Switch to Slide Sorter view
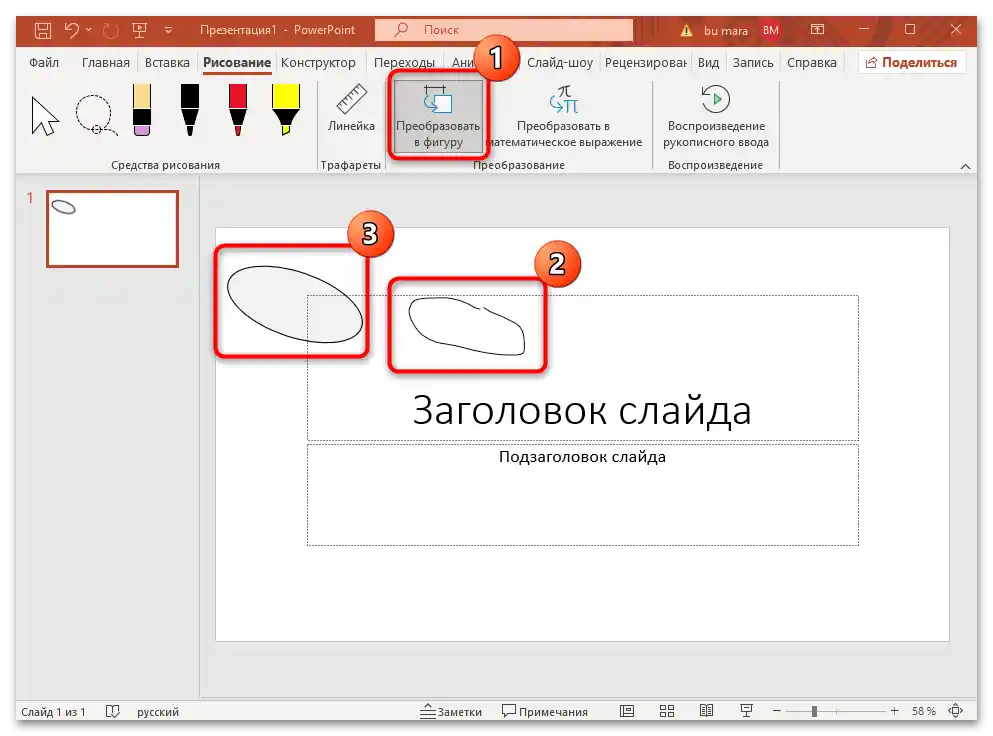The width and height of the screenshot is (993, 736). pyautogui.click(x=667, y=711)
